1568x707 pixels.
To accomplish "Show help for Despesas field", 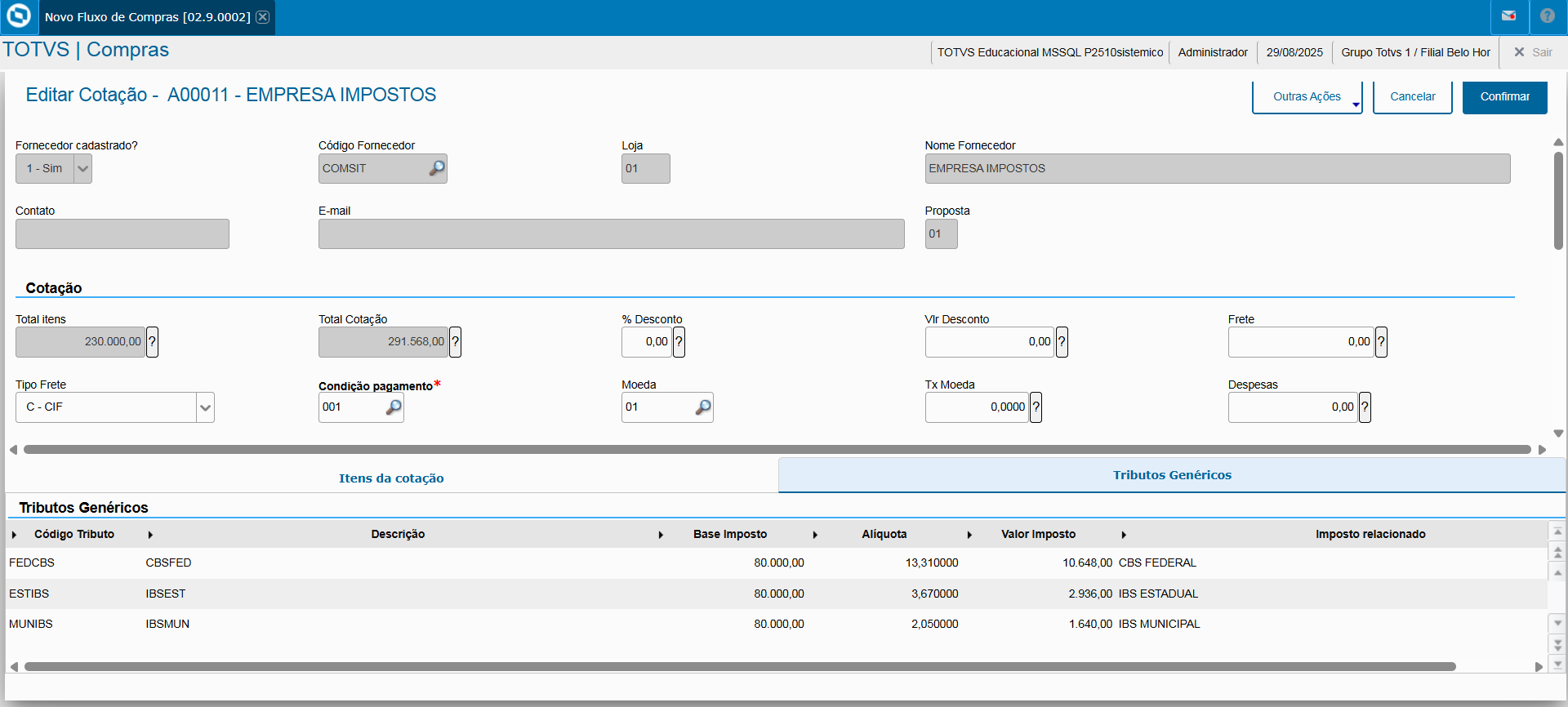I will 1365,407.
